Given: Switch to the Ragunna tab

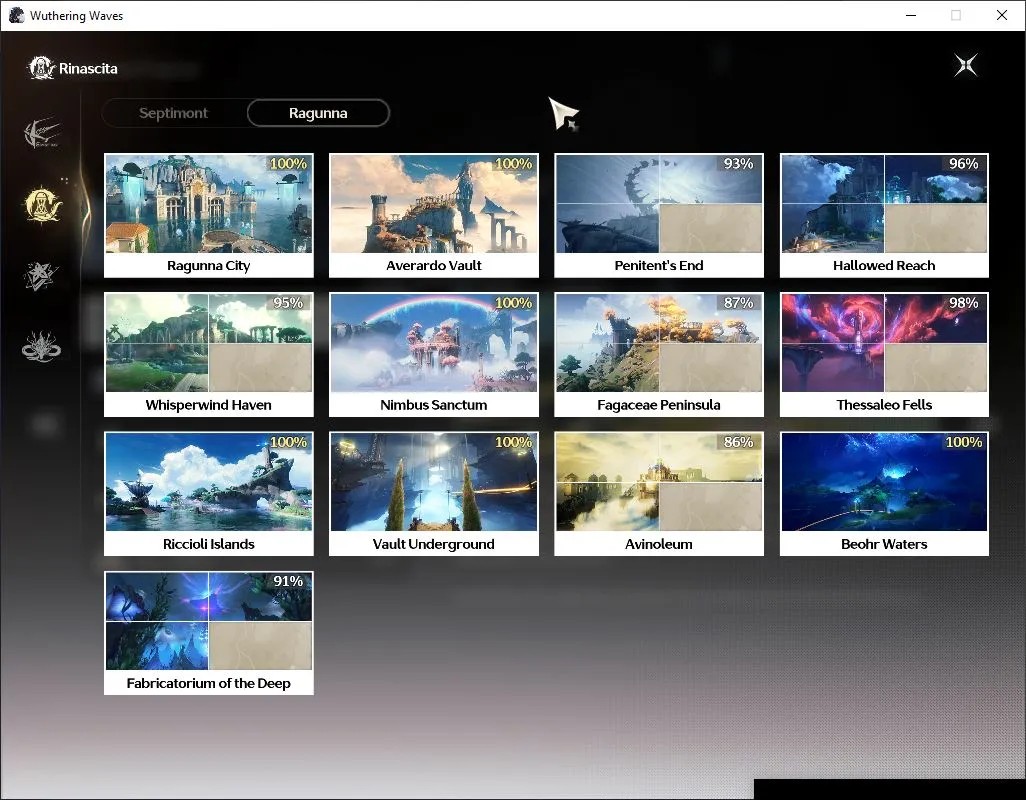Looking at the screenshot, I should pos(318,113).
